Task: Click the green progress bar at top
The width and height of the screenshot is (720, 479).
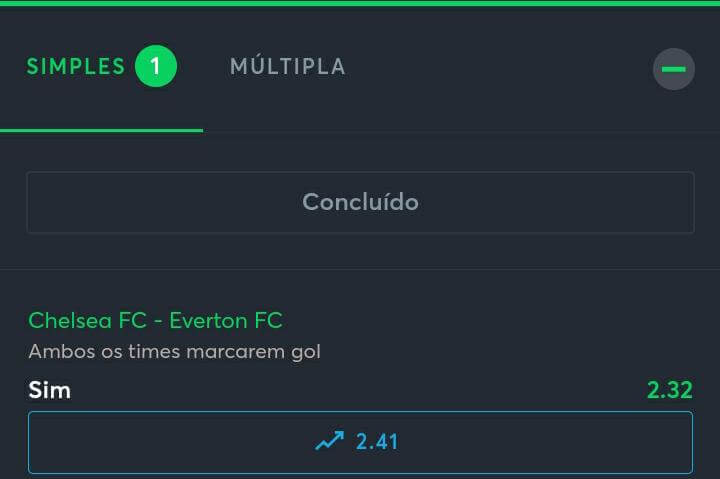Action: [360, 3]
